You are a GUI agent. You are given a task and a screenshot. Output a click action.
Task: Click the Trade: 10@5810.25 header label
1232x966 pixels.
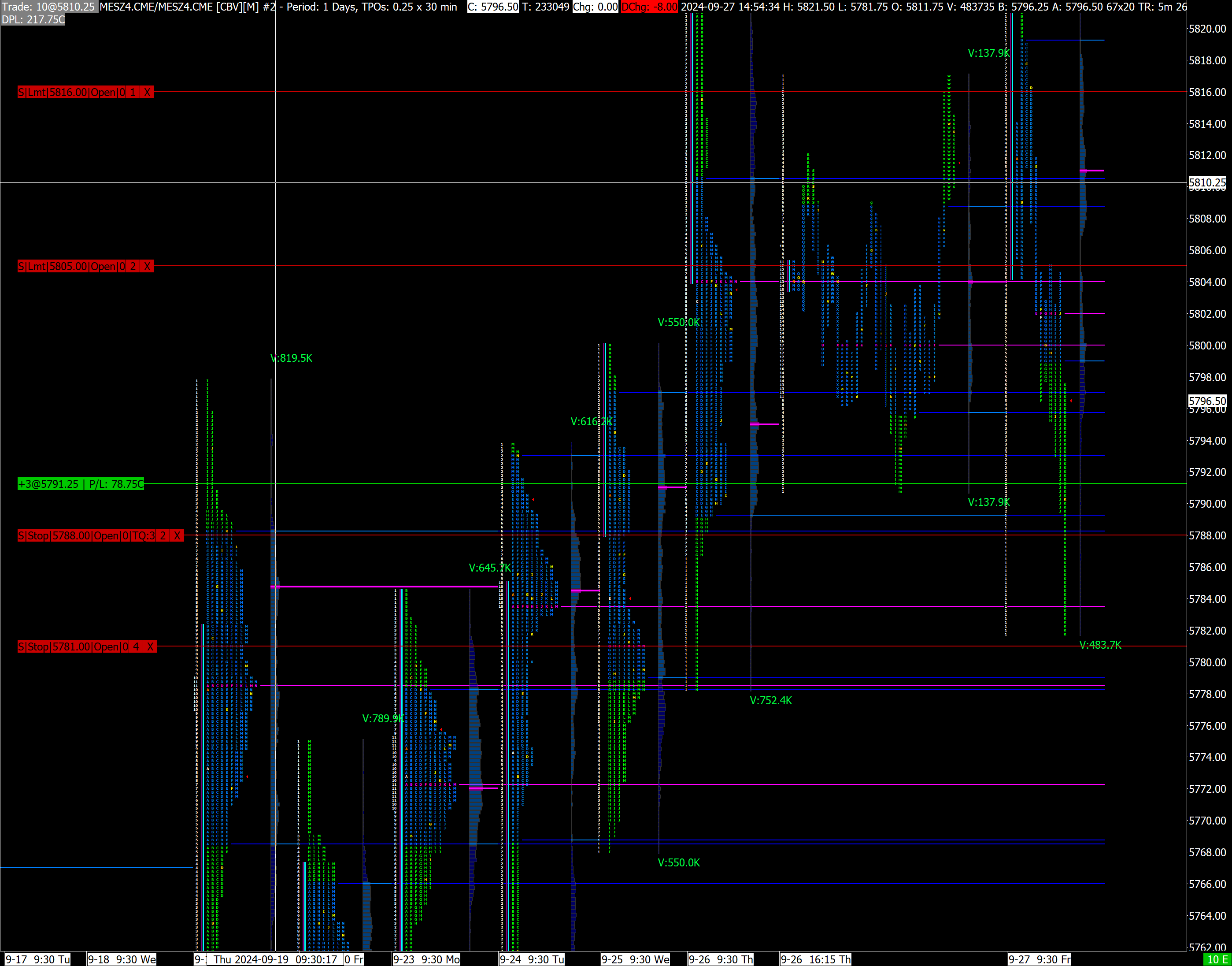(49, 7)
